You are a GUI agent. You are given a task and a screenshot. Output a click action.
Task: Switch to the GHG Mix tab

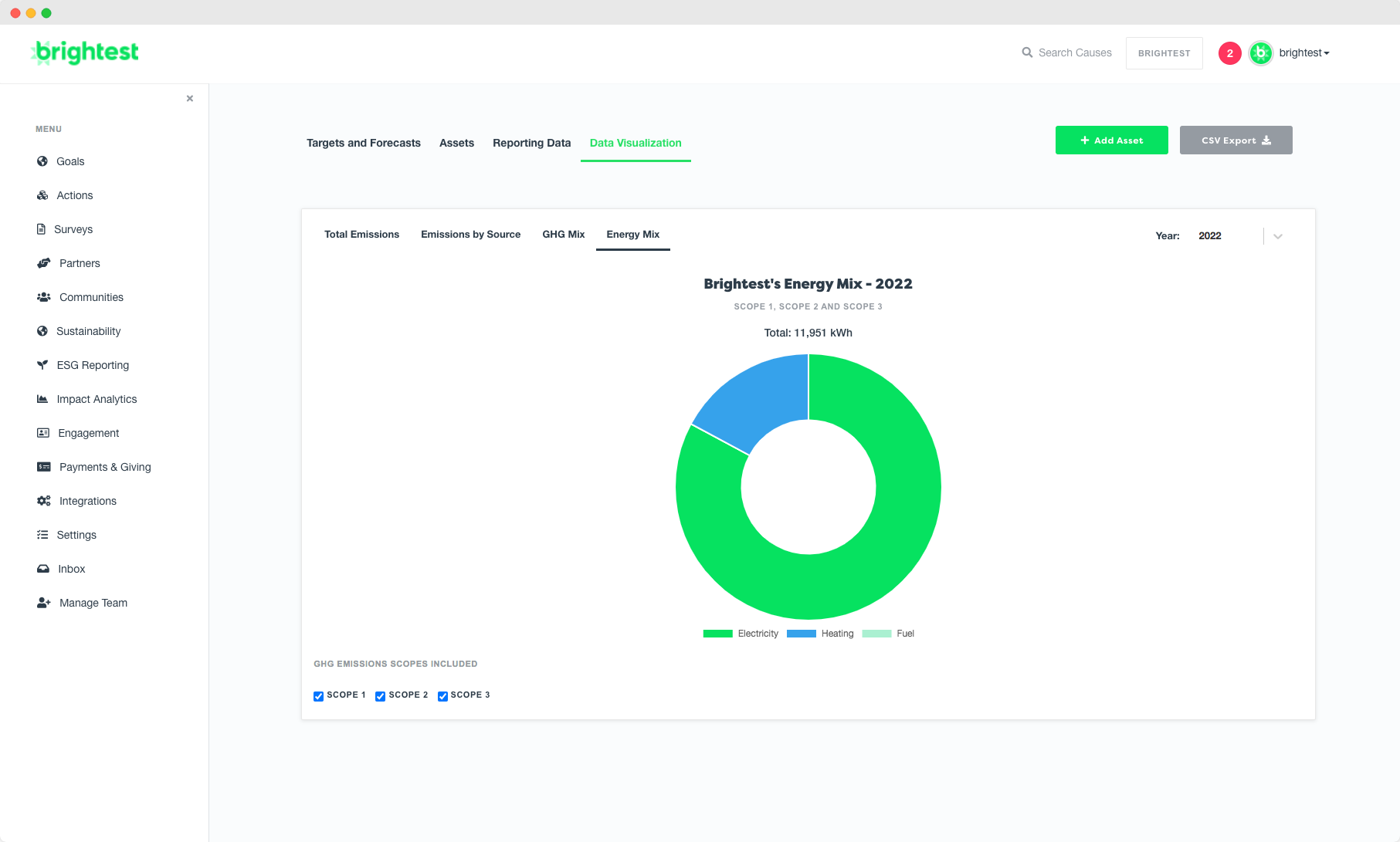pyautogui.click(x=564, y=235)
